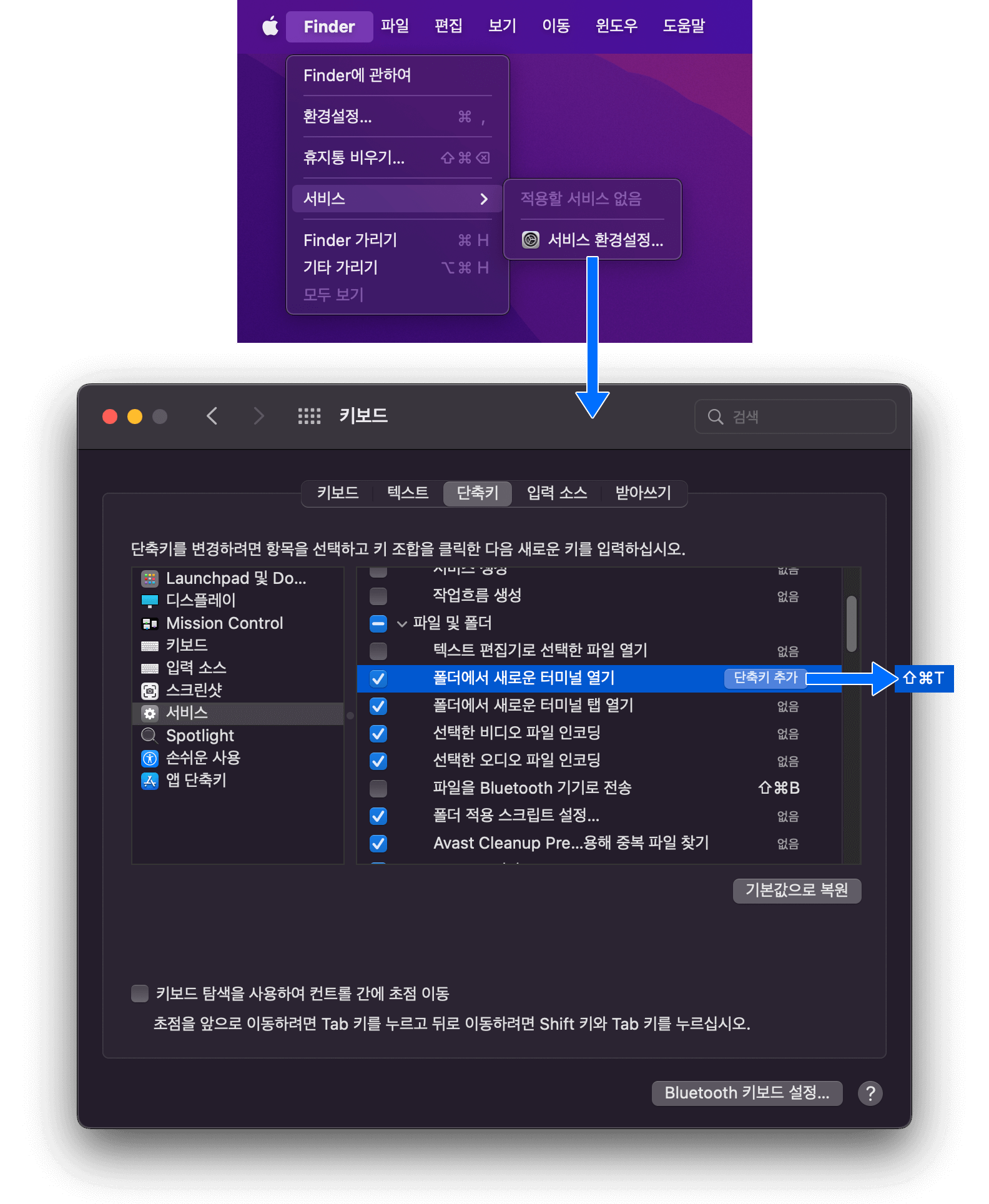The height and width of the screenshot is (1204, 989).
Task: Enable keyboard navigation 키보드 탐색 checkbox
Action: pyautogui.click(x=140, y=993)
